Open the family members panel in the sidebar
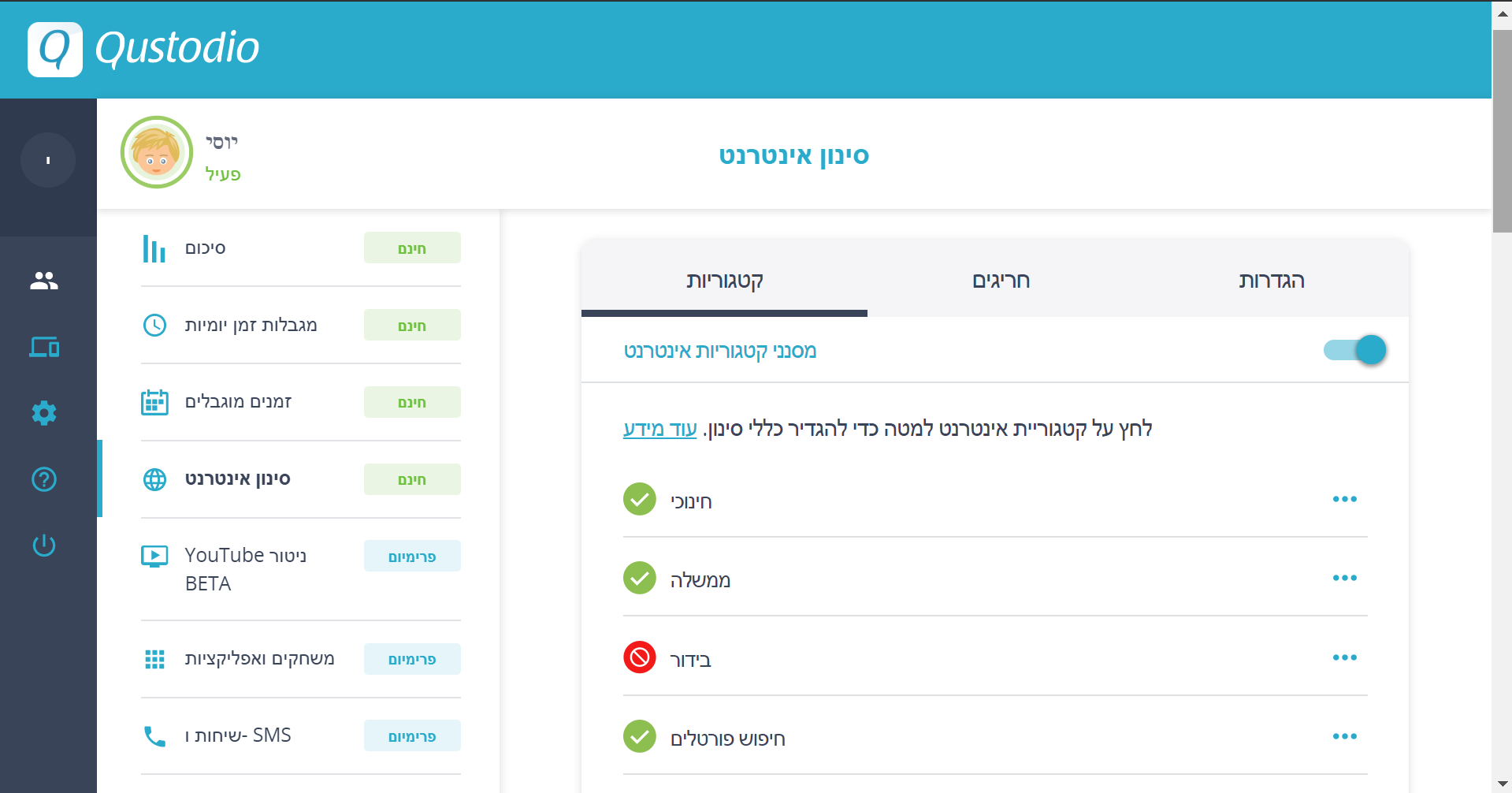 [x=45, y=281]
